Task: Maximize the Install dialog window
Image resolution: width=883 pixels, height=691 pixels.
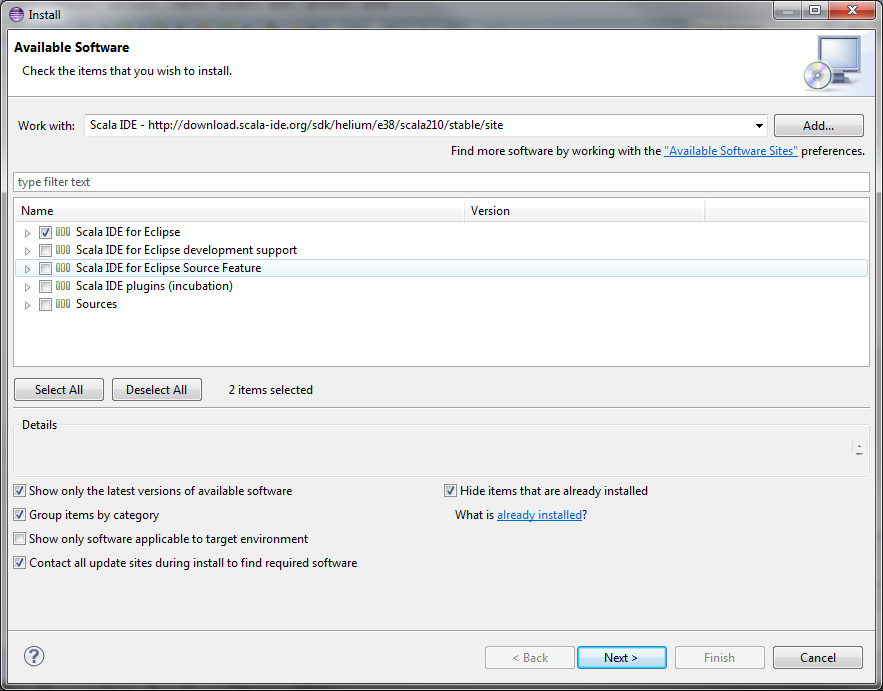Action: tap(815, 11)
